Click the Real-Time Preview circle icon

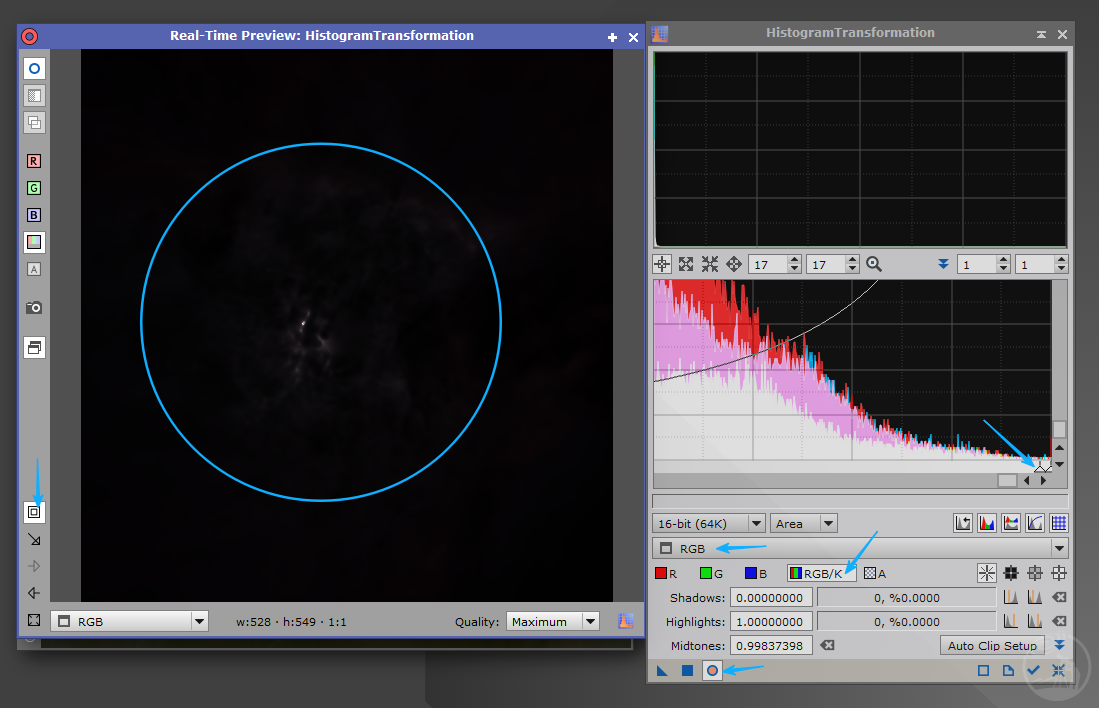[x=712, y=670]
